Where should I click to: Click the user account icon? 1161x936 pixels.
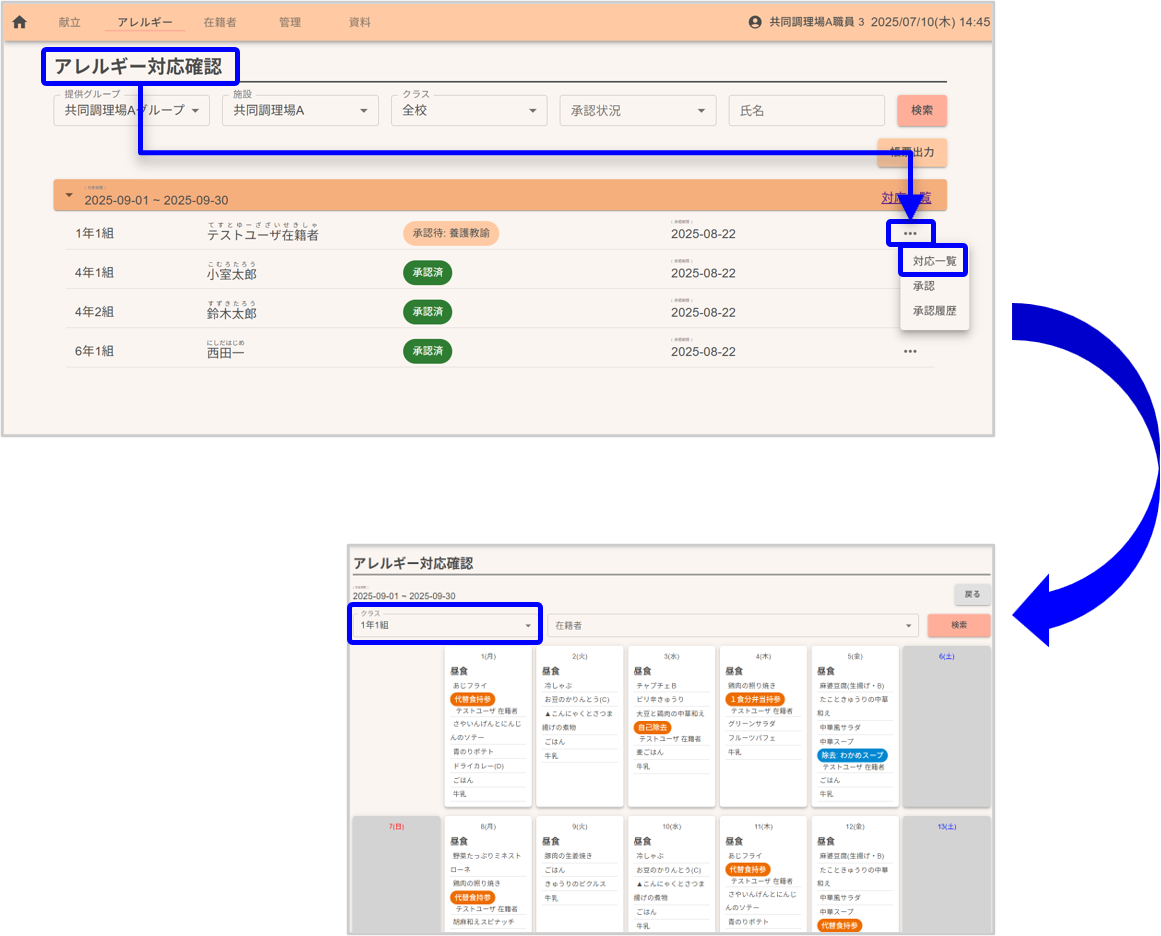pos(755,22)
